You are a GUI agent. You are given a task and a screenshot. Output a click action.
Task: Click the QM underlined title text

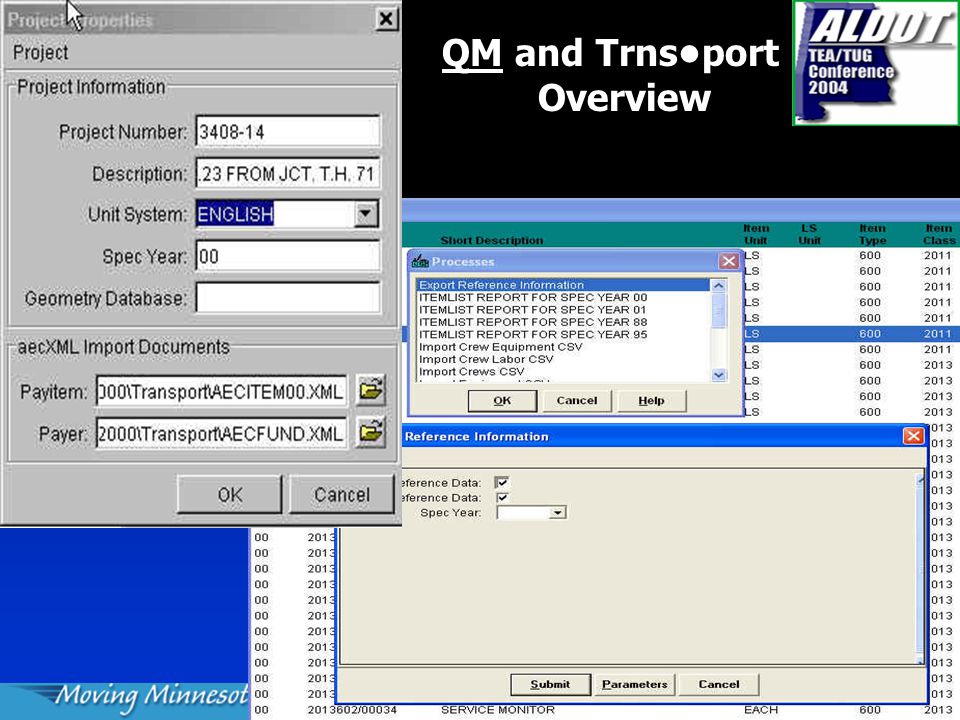click(x=472, y=53)
